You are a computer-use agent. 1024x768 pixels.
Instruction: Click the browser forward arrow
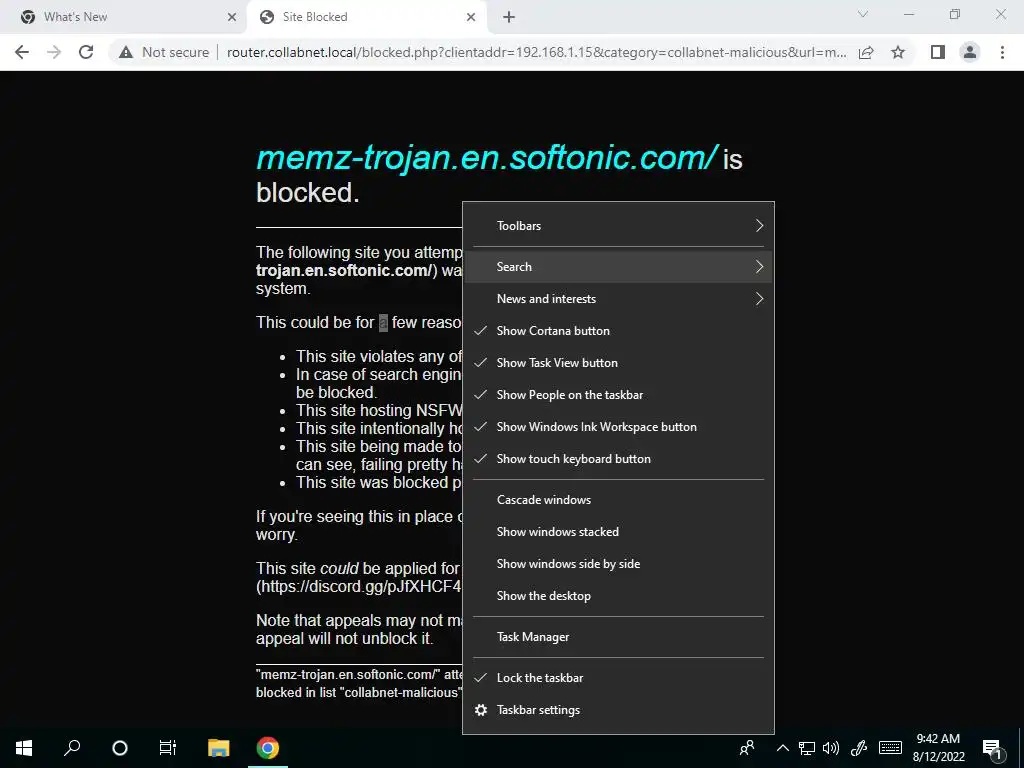click(54, 52)
